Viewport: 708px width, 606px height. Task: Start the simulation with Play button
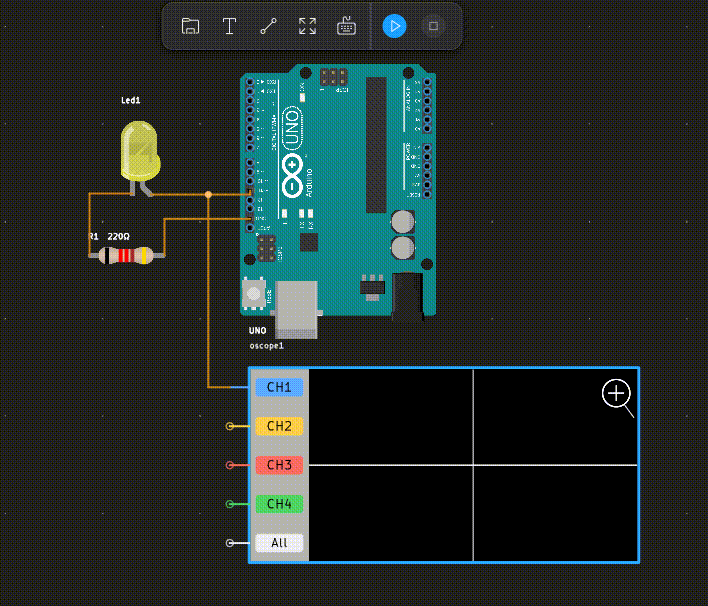[394, 26]
